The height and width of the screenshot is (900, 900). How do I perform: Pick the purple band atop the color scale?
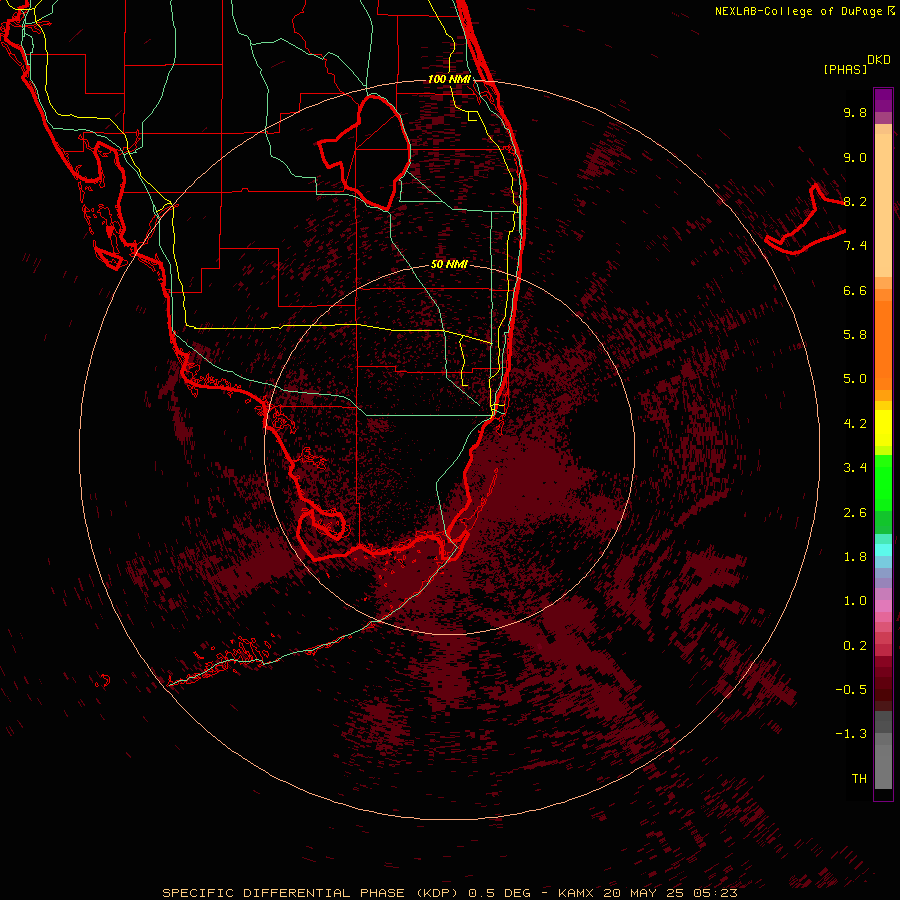tap(883, 100)
